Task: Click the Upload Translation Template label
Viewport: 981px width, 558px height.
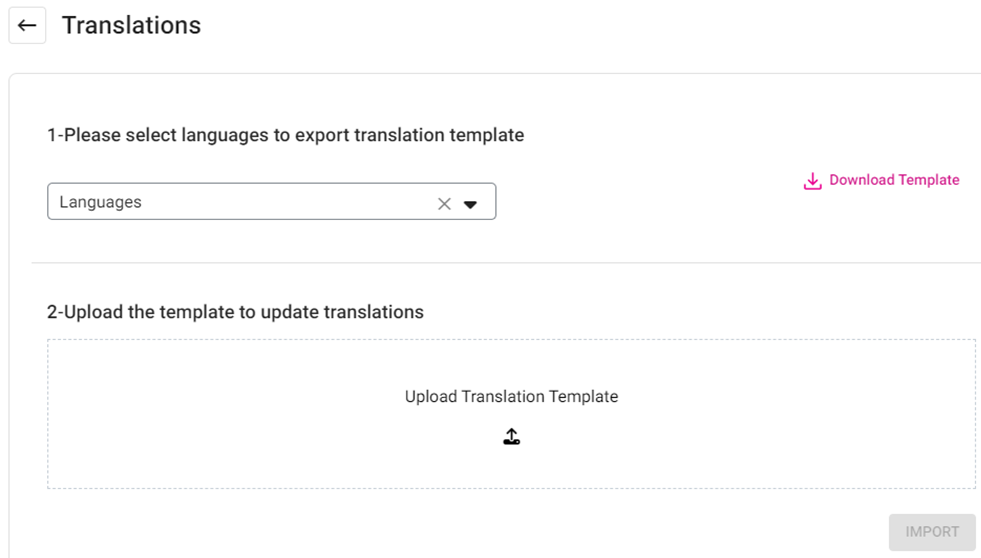Action: [x=511, y=397]
